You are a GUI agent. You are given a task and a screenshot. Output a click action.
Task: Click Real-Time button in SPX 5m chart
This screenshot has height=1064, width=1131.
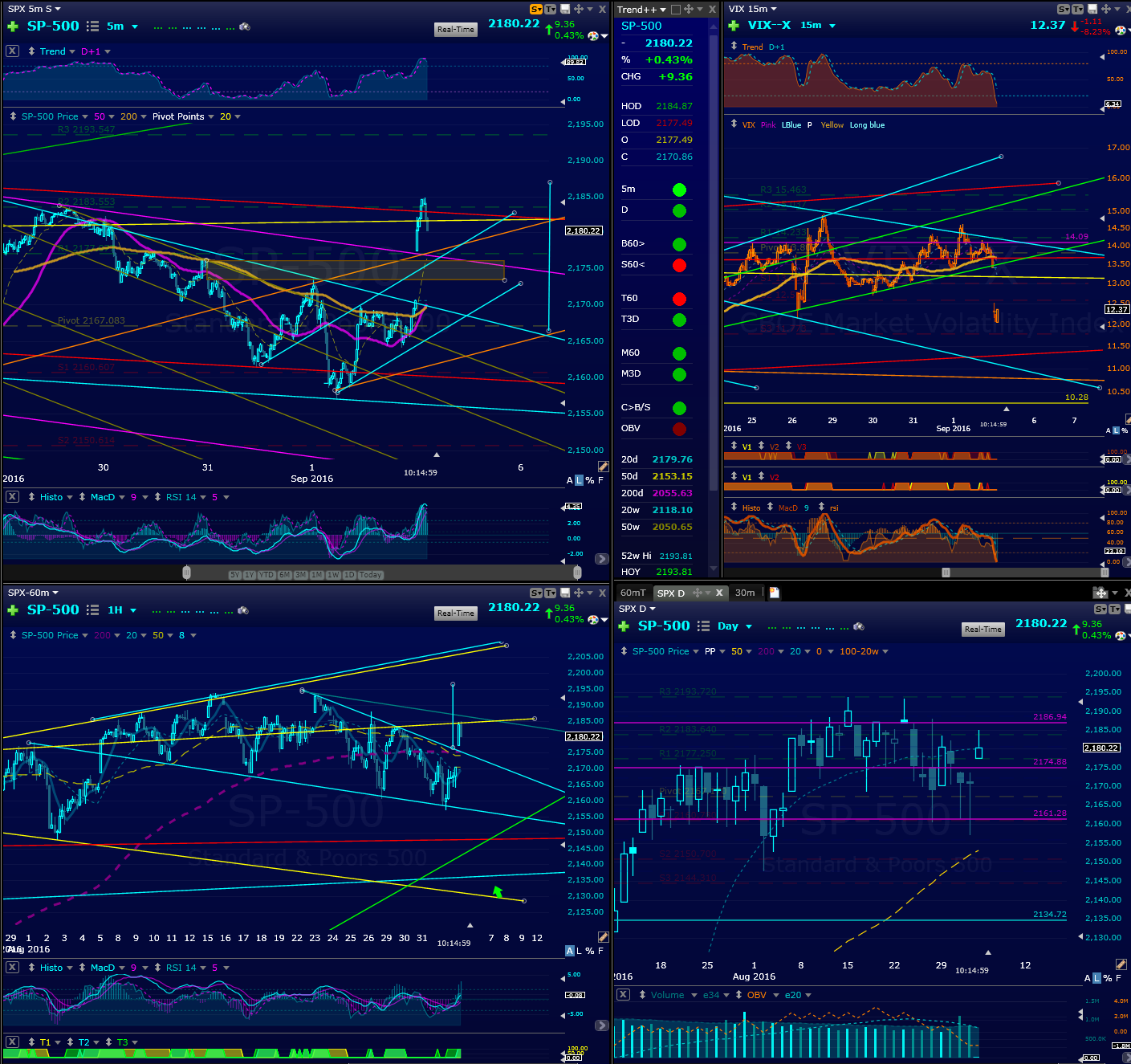pyautogui.click(x=456, y=30)
